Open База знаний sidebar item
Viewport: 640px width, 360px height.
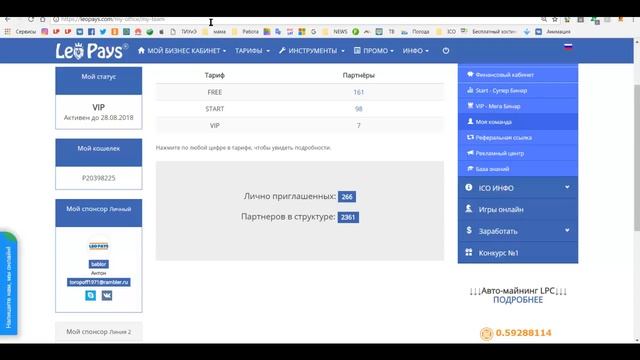518,169
